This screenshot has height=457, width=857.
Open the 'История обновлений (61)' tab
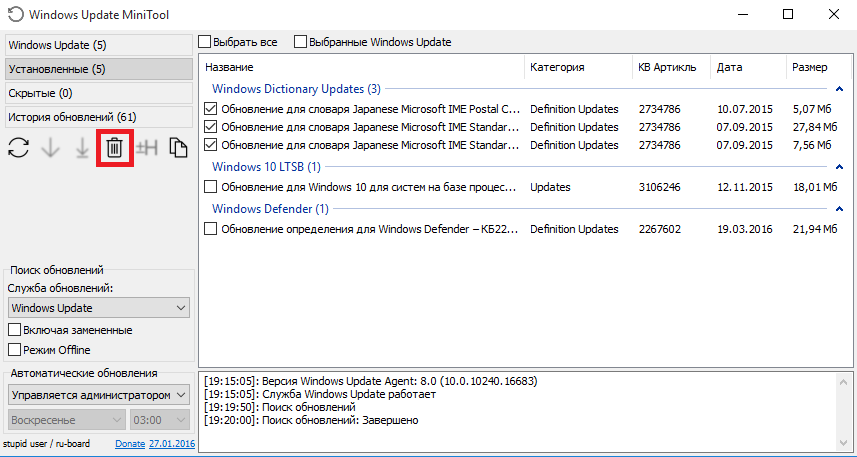[x=98, y=117]
